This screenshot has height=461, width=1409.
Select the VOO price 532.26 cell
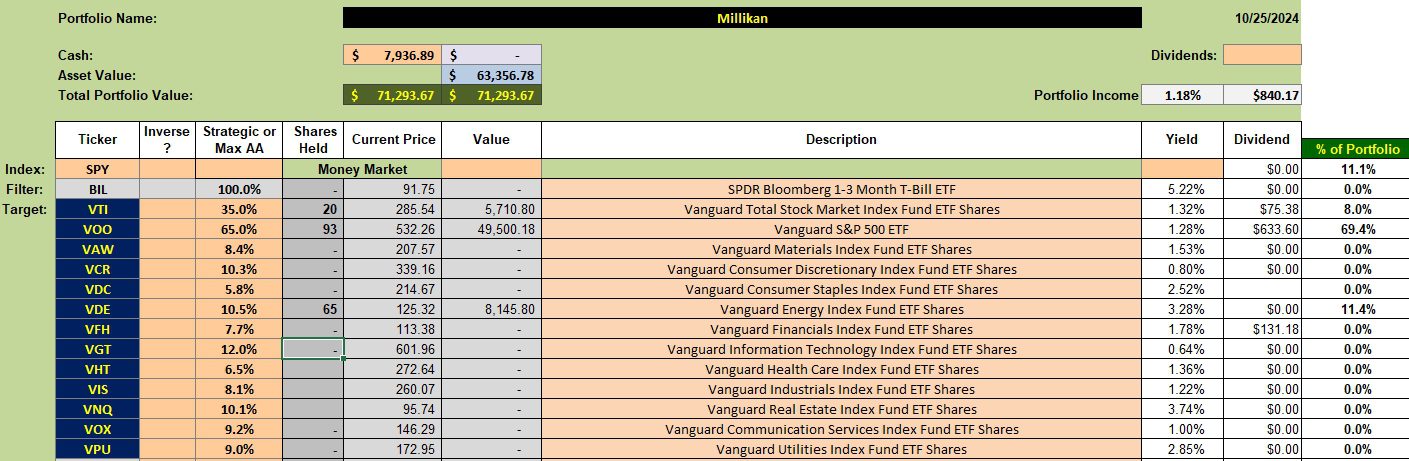point(392,229)
